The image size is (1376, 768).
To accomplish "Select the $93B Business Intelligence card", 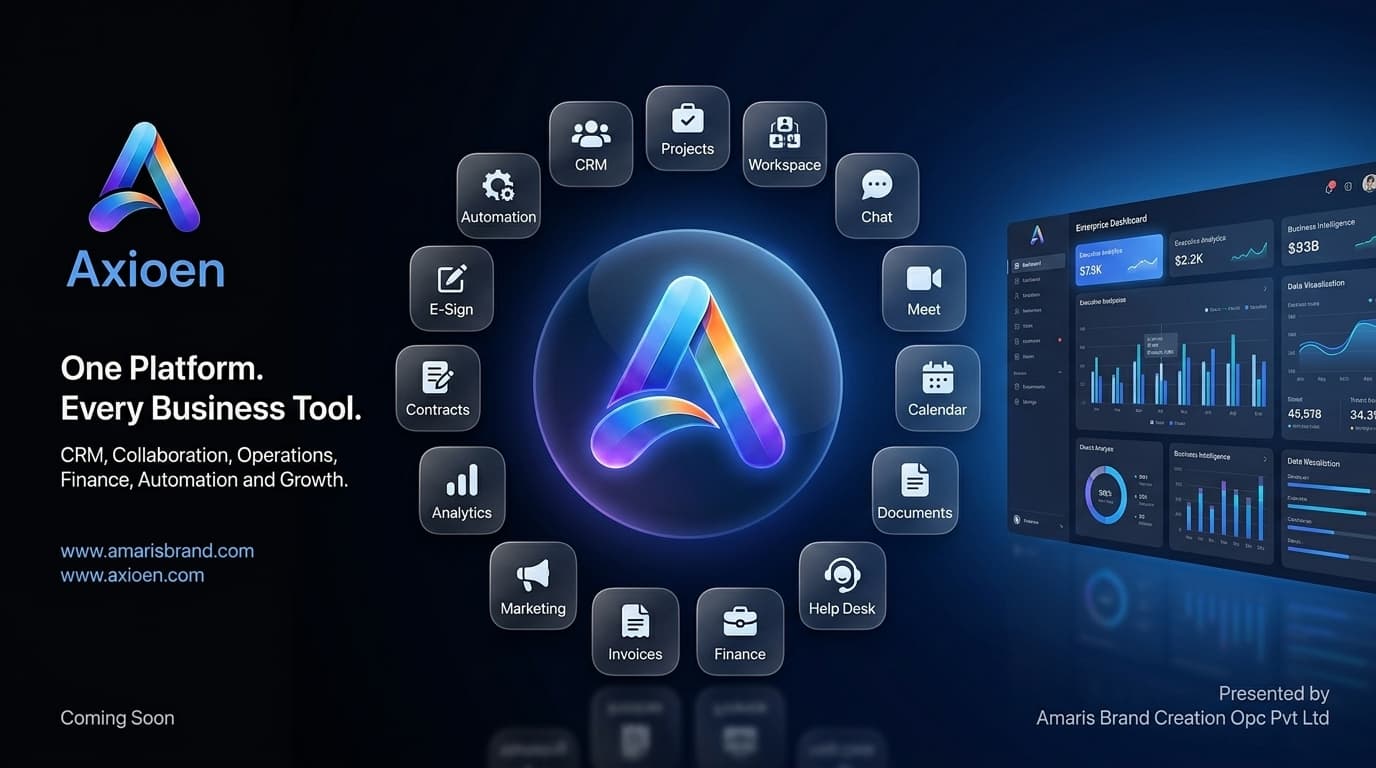I will pyautogui.click(x=1329, y=237).
